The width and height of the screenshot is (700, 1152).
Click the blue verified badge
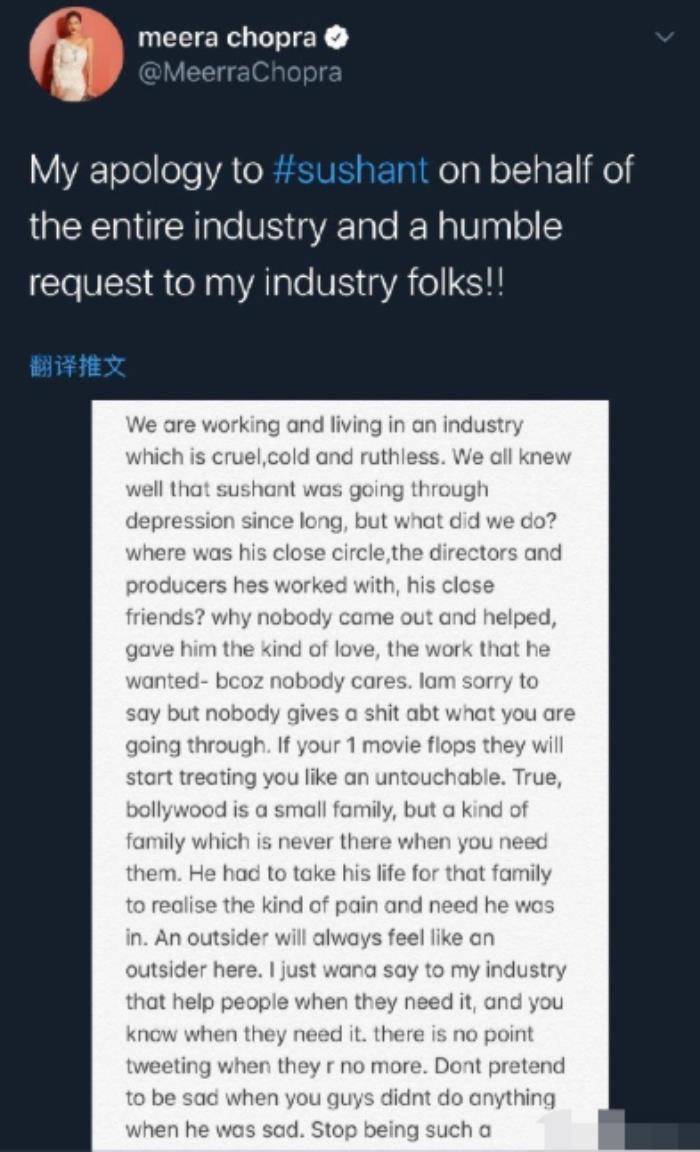339,39
